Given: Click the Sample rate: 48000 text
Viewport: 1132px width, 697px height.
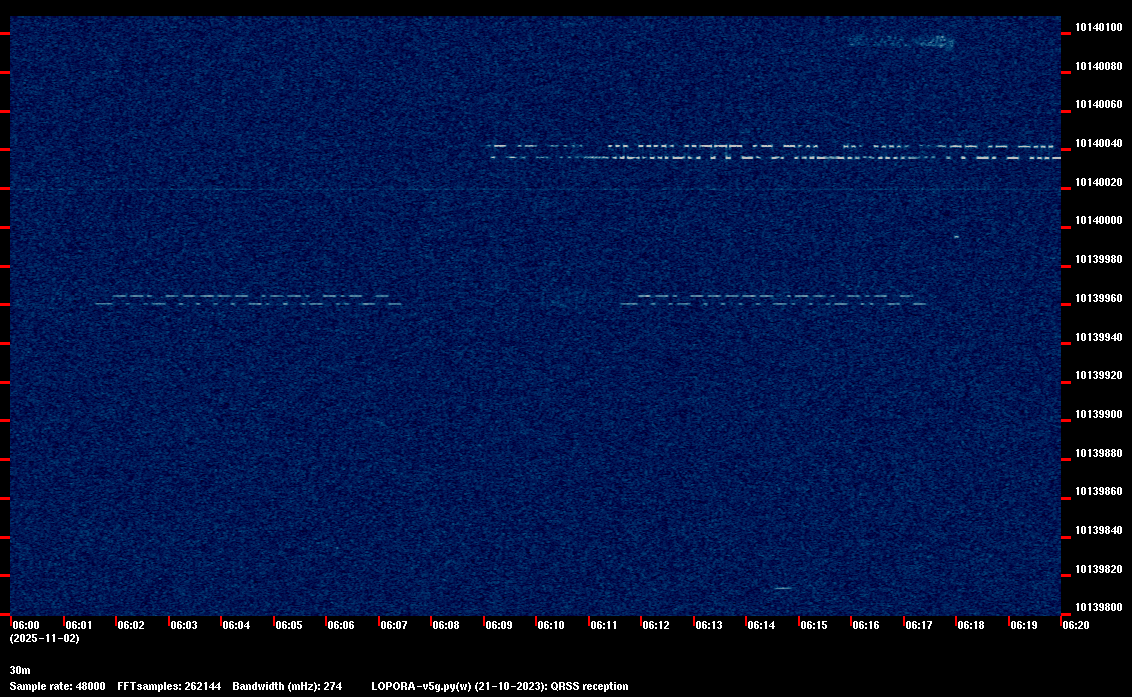Looking at the screenshot, I should coord(57,687).
